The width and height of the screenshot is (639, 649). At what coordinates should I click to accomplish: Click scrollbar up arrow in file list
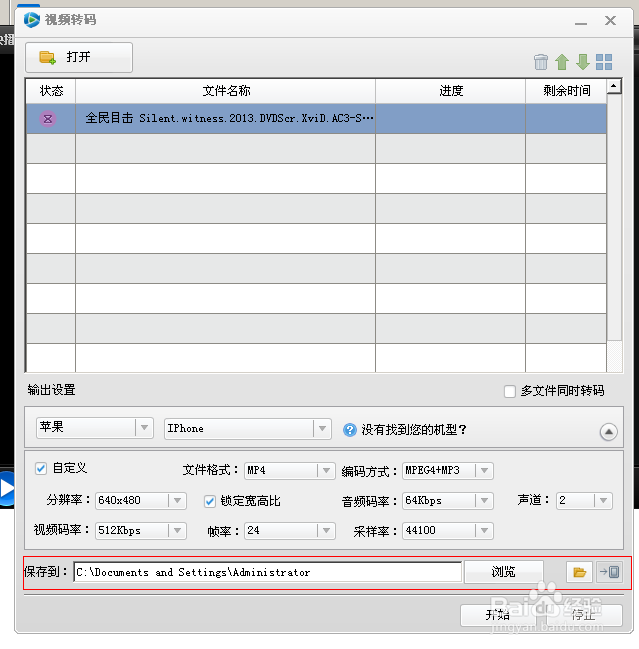(x=614, y=86)
